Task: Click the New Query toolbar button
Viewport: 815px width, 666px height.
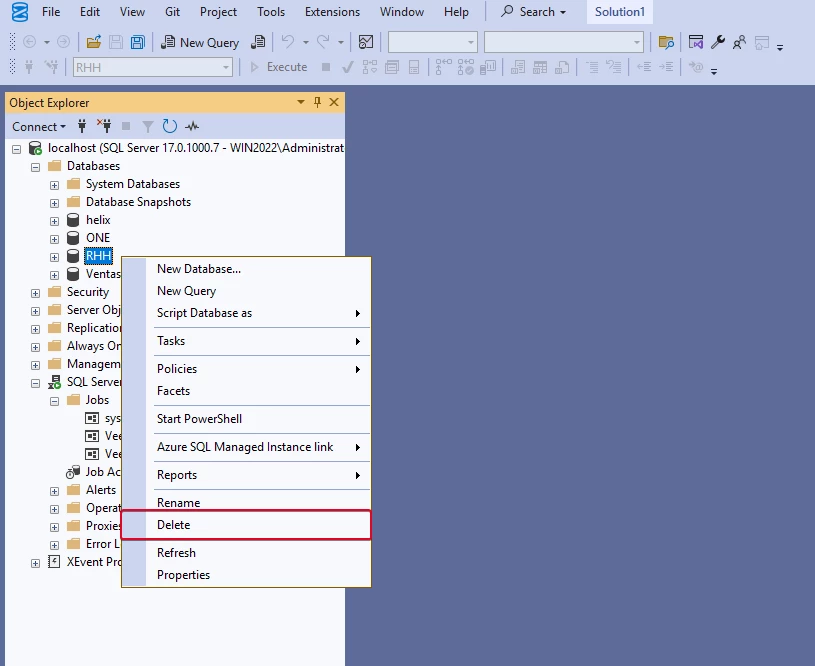Action: tap(200, 42)
